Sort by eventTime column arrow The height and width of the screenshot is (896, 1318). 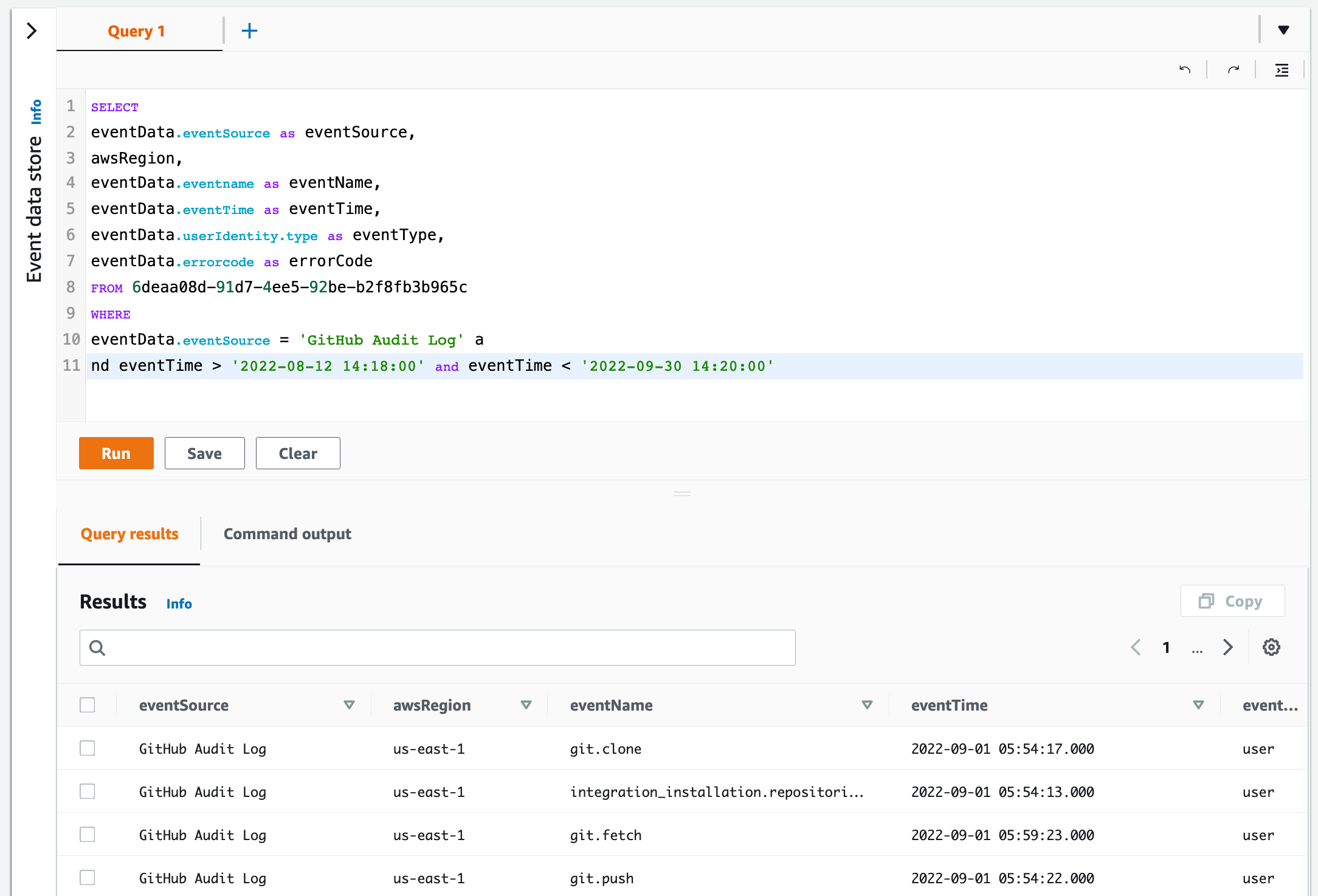1198,705
